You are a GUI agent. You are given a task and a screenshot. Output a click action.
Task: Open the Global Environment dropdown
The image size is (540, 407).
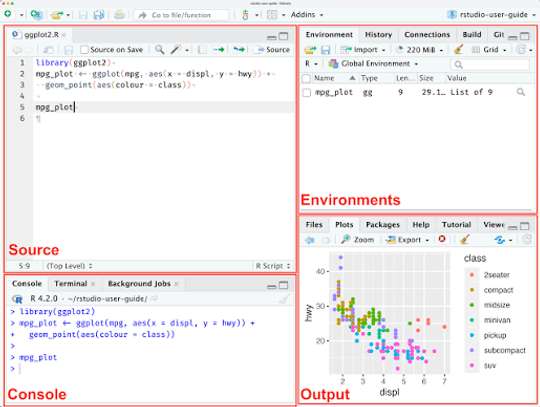click(373, 64)
